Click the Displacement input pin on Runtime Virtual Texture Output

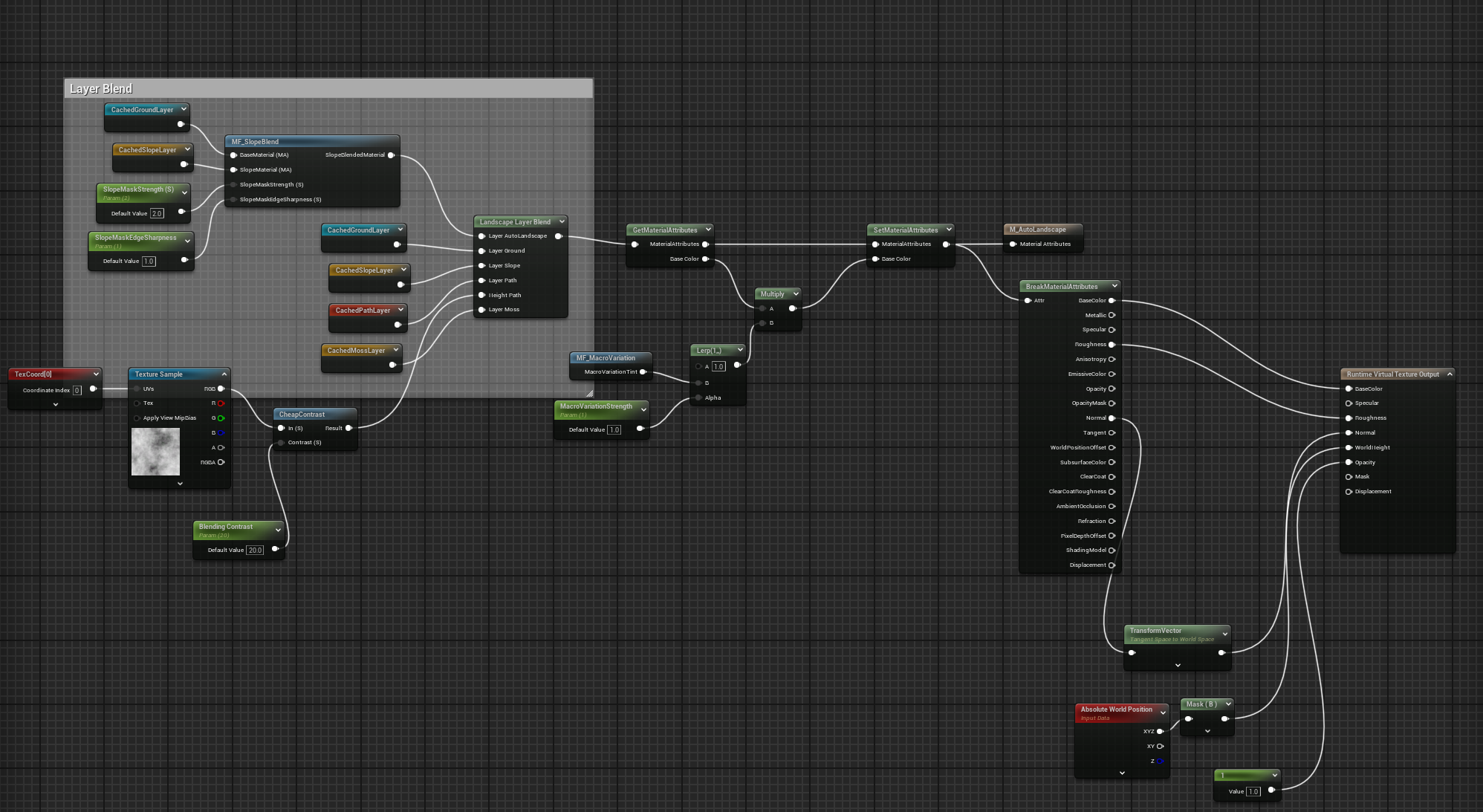(x=1349, y=492)
